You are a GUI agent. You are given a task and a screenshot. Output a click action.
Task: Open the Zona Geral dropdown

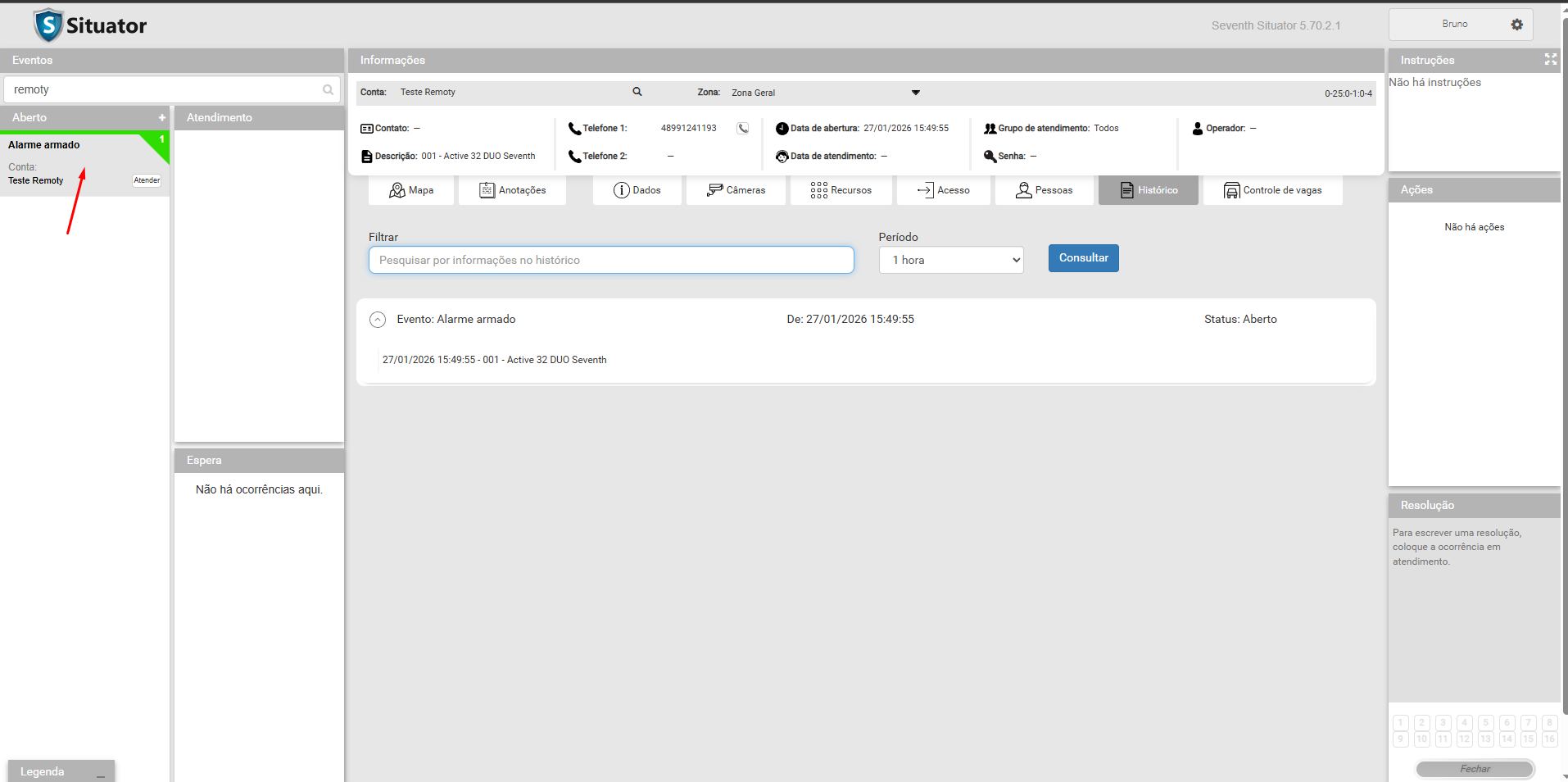point(915,93)
